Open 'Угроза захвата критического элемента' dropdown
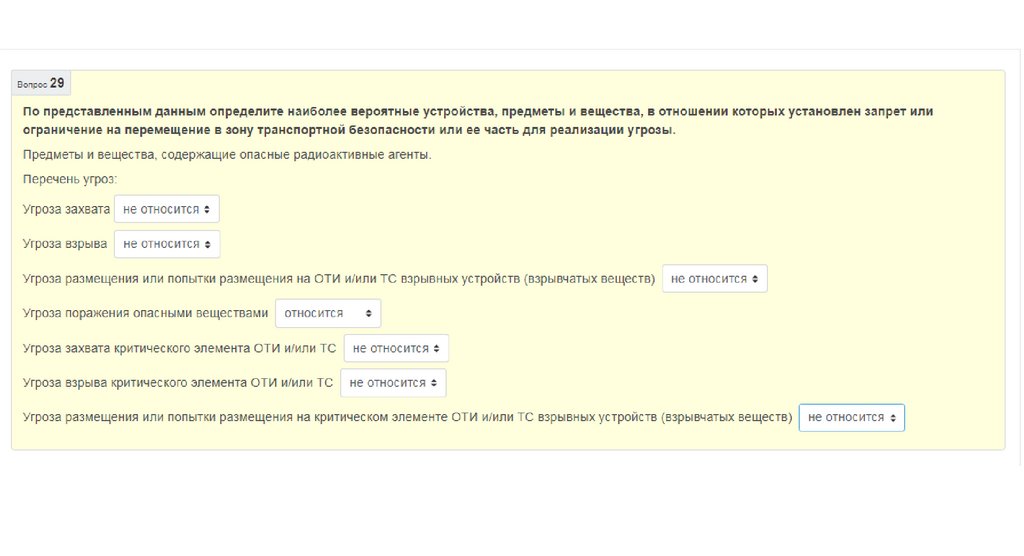1024x556 pixels. point(395,348)
